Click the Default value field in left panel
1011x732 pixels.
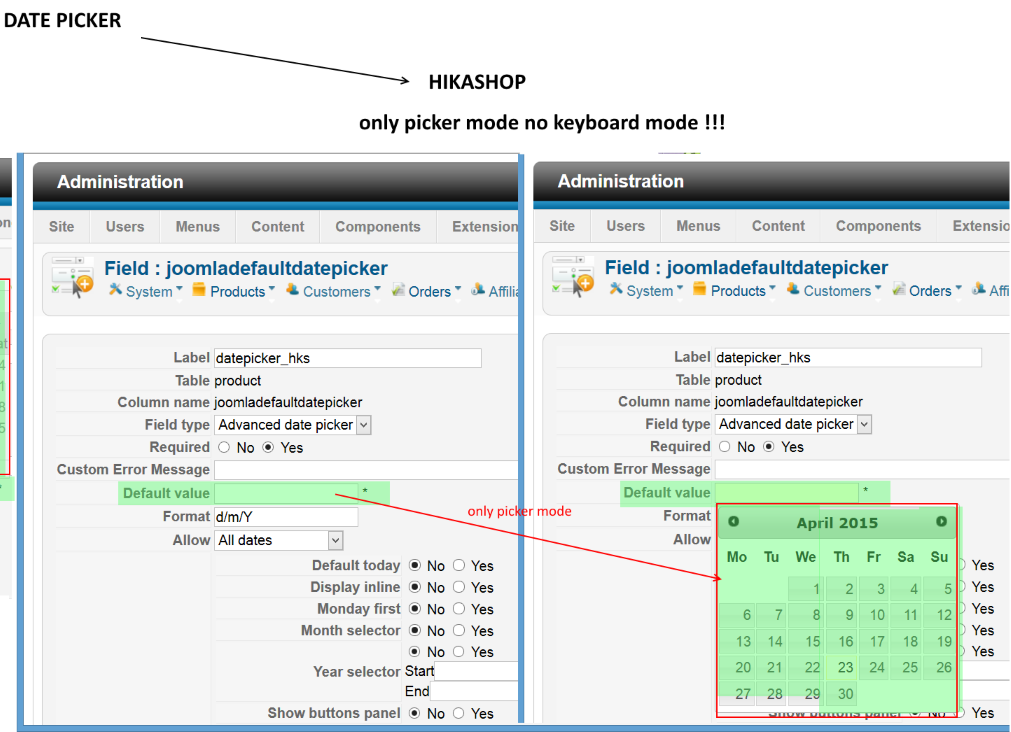(286, 493)
